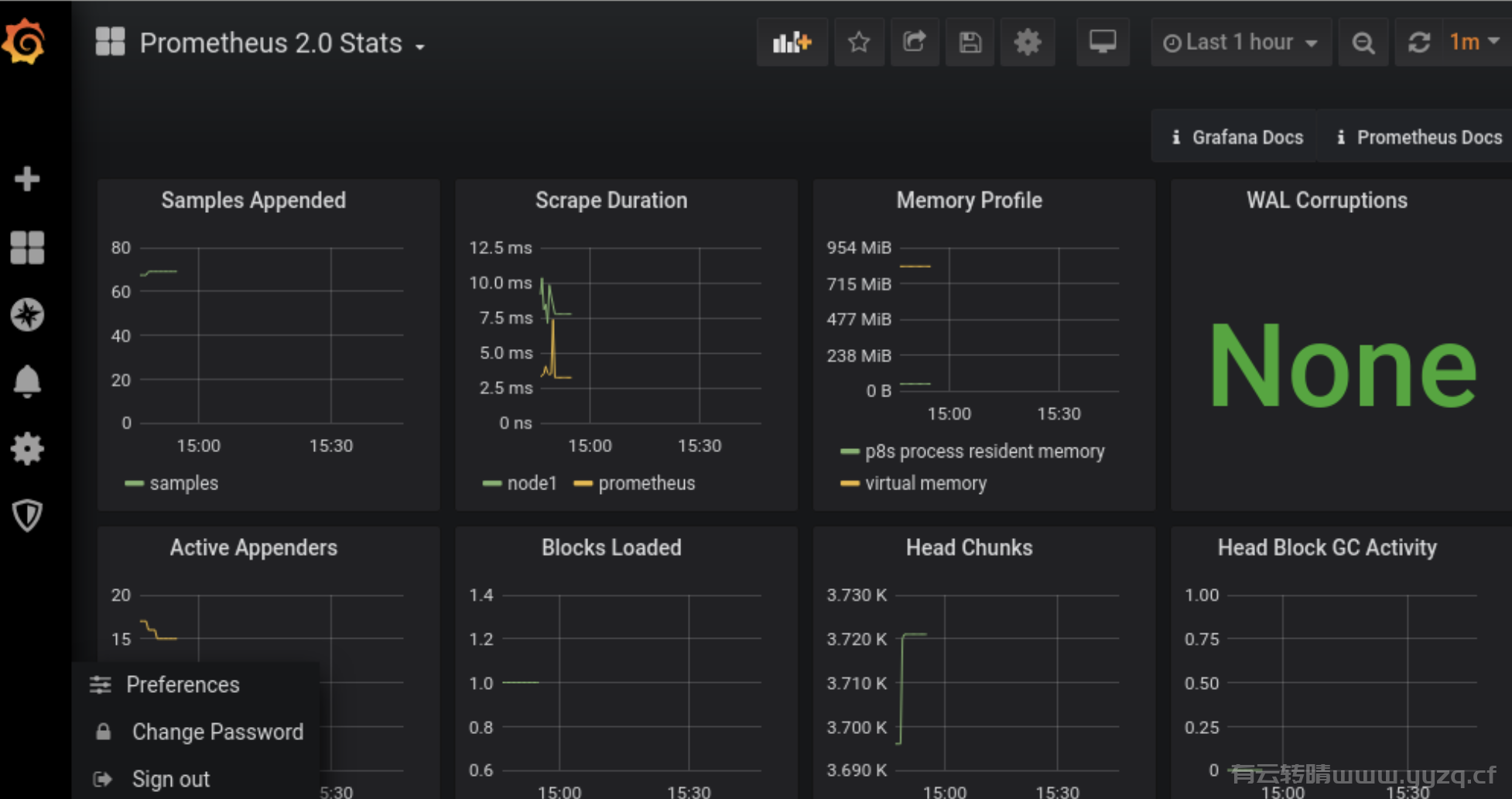
Task: Open the Grafana Docs link
Action: [1235, 137]
